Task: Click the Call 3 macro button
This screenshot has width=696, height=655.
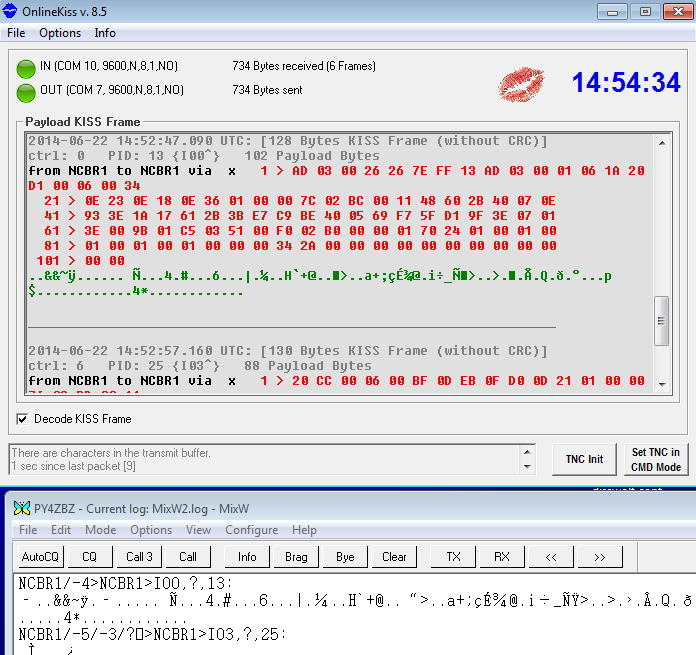Action: (139, 556)
